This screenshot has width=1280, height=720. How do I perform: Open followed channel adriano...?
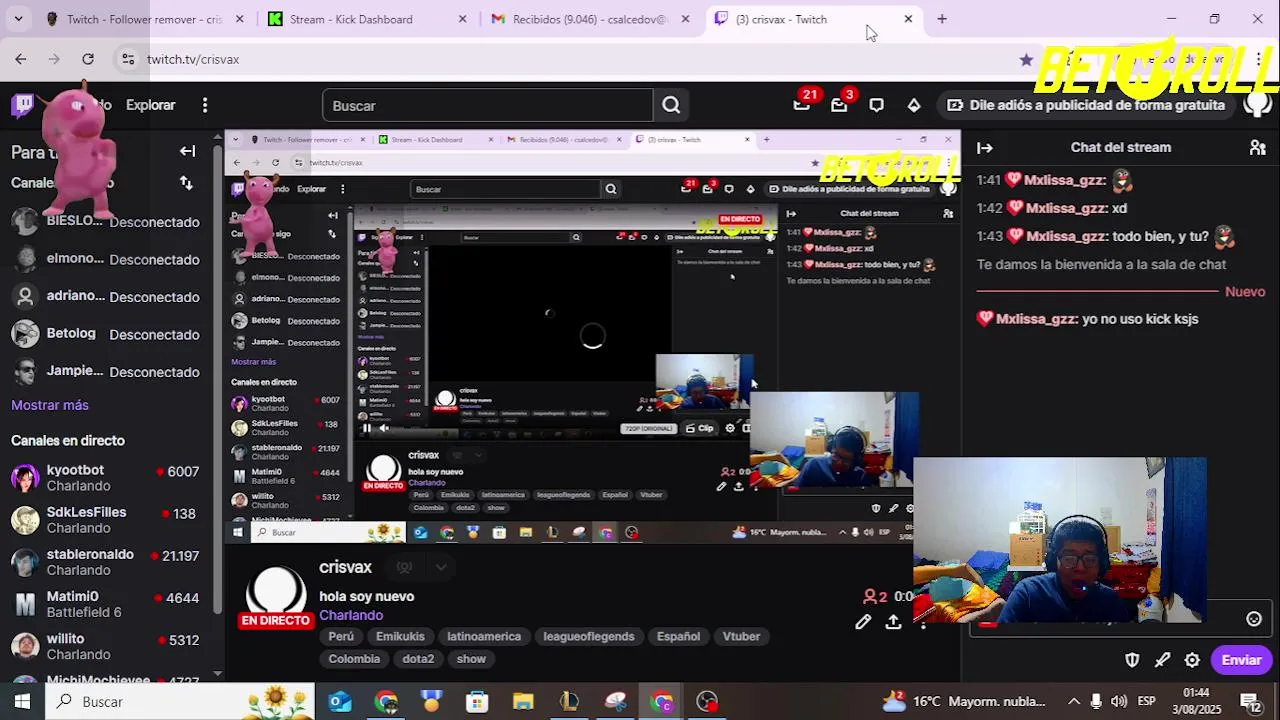(105, 297)
